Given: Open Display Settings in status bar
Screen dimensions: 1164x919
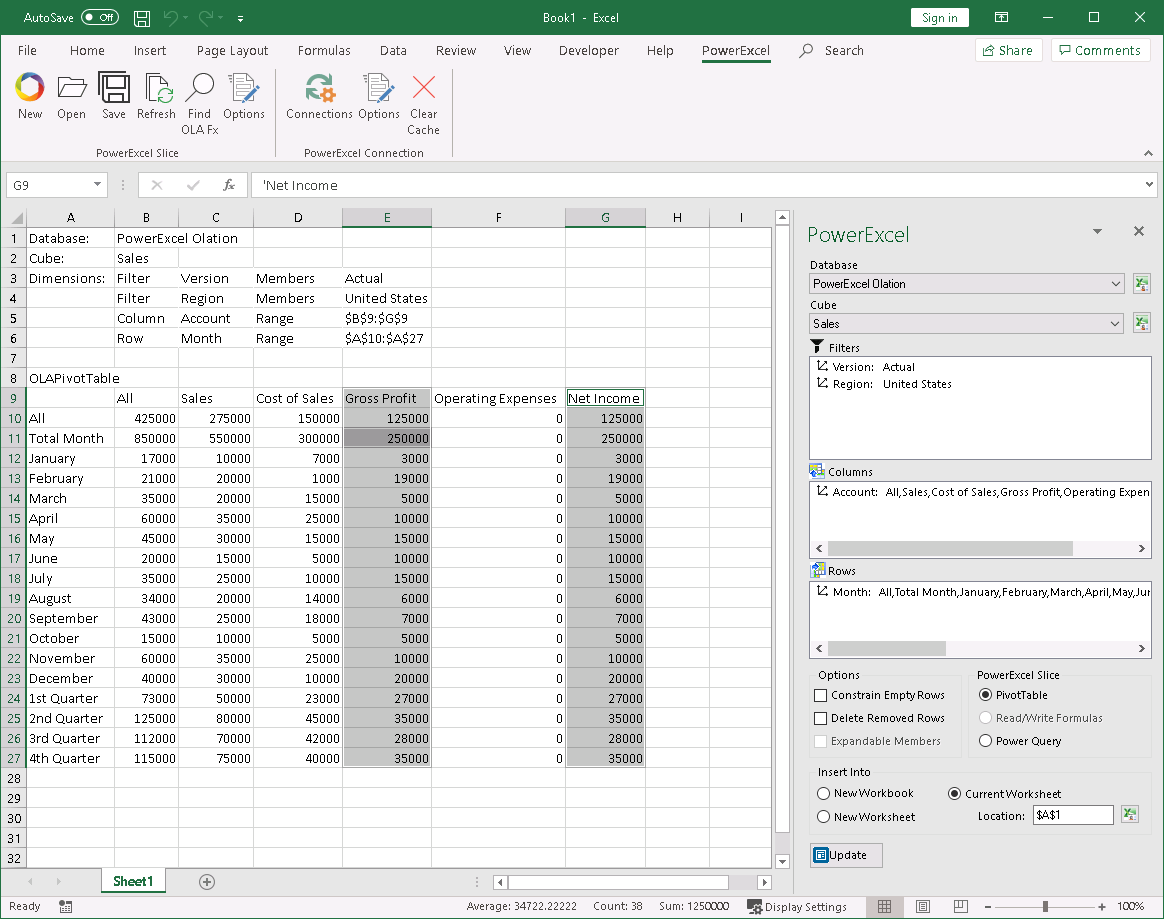Looking at the screenshot, I should [797, 906].
